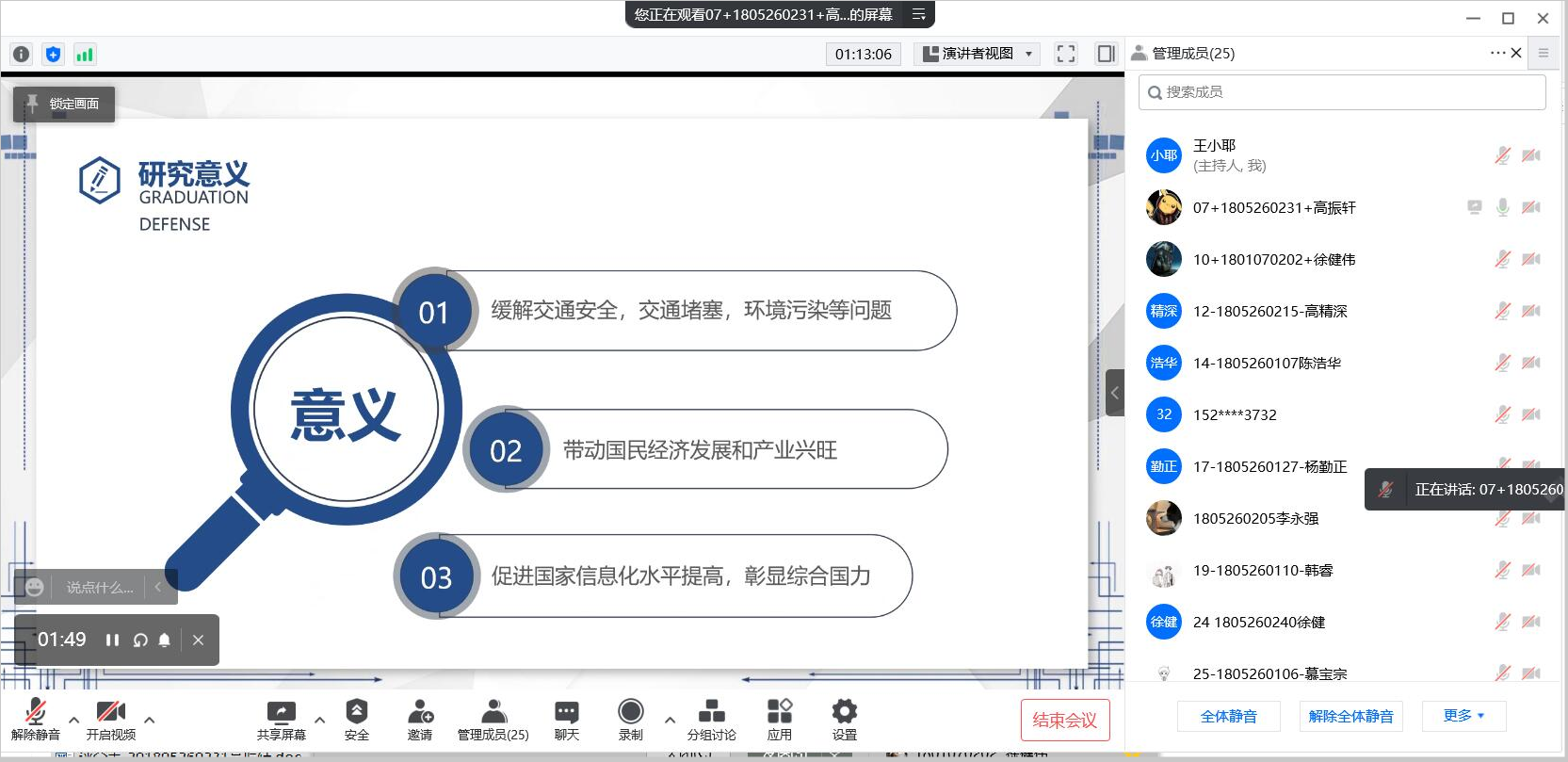Click the 结束会议 button

tap(1064, 720)
